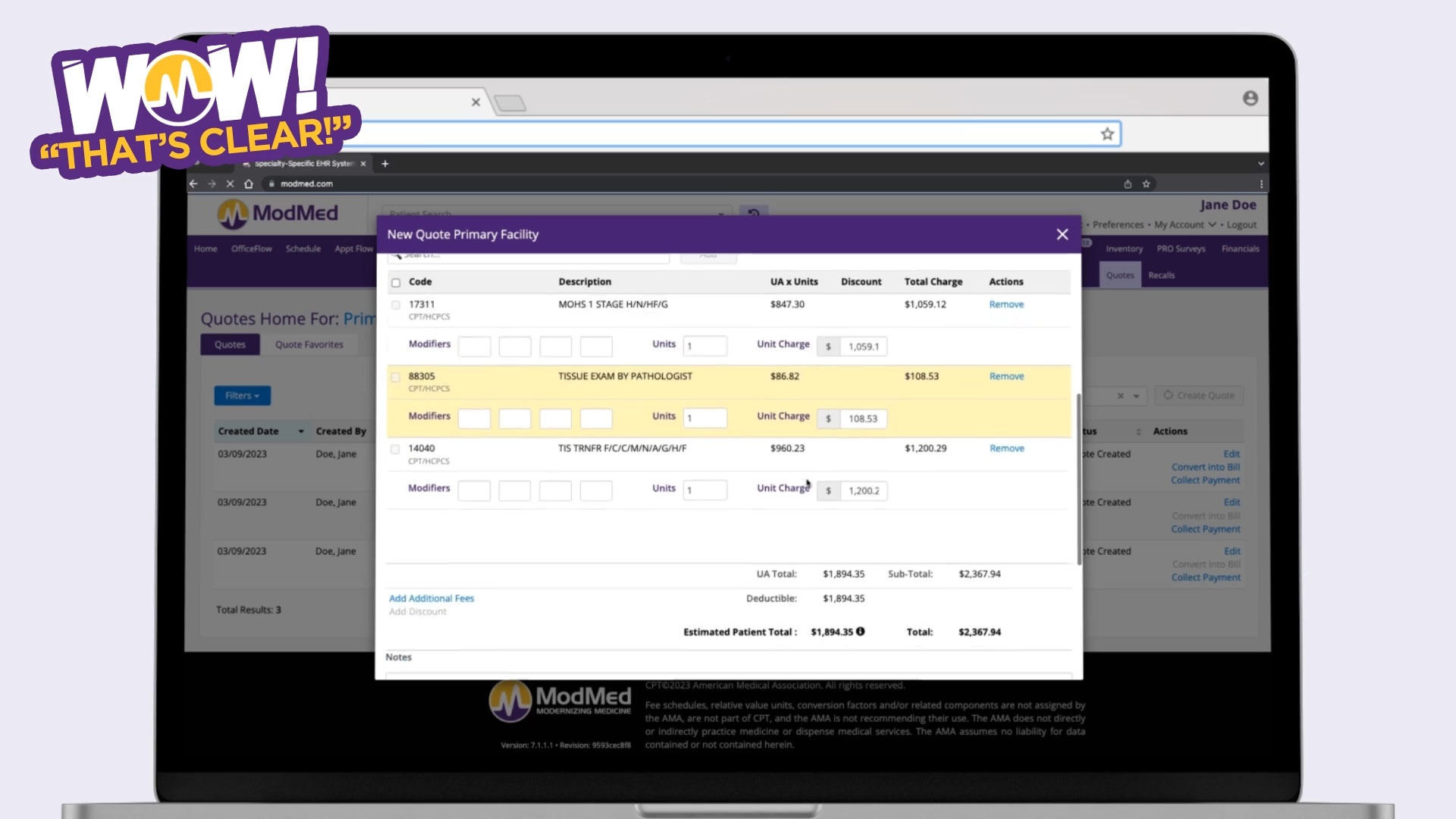Select the checkbox for TISSUE EXAM row 88305
Viewport: 1456px width, 819px height.
point(395,376)
